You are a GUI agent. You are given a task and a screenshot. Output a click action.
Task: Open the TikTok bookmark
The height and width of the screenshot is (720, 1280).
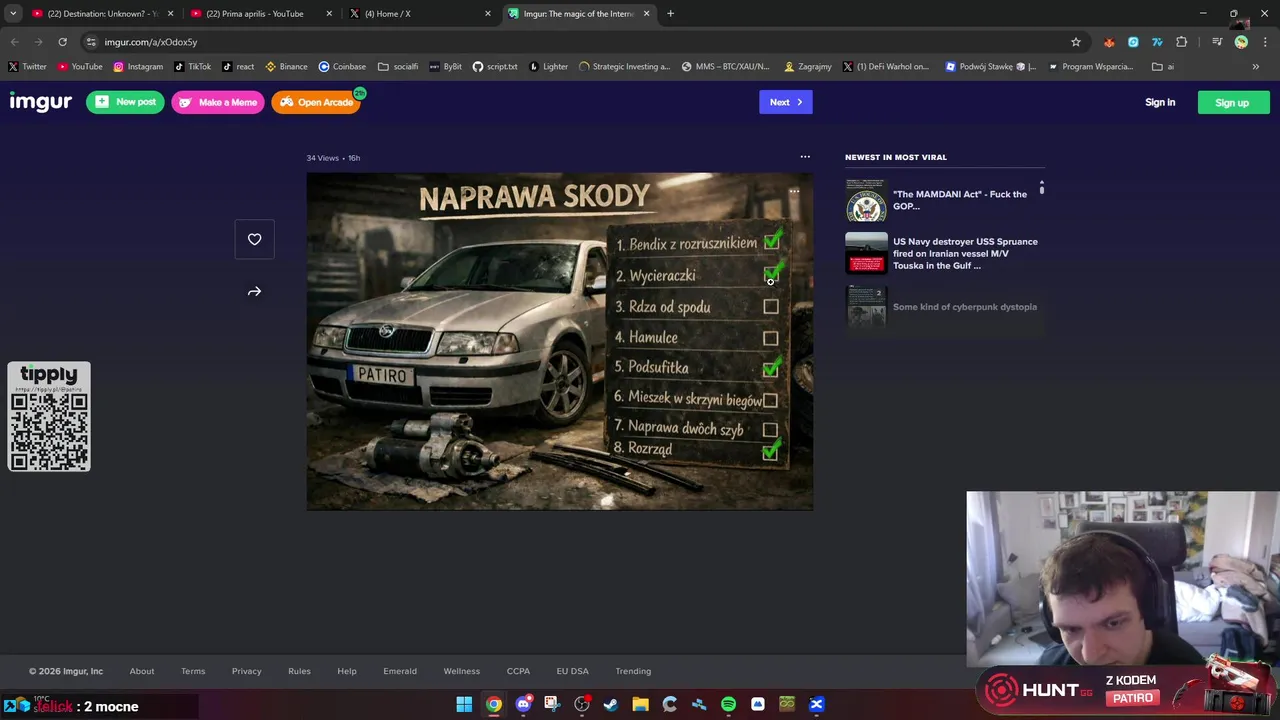click(x=192, y=67)
